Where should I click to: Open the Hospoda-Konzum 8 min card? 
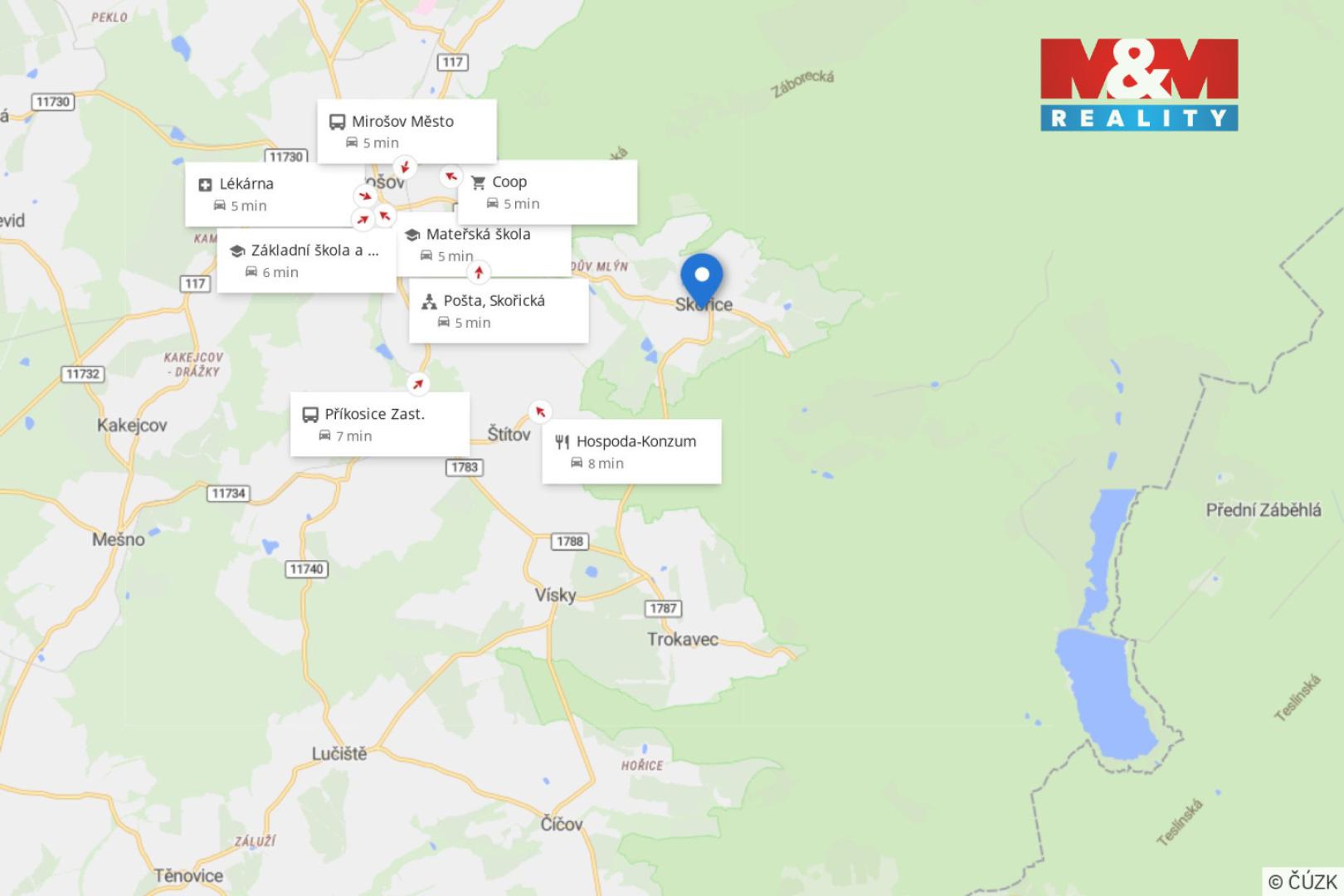point(631,452)
